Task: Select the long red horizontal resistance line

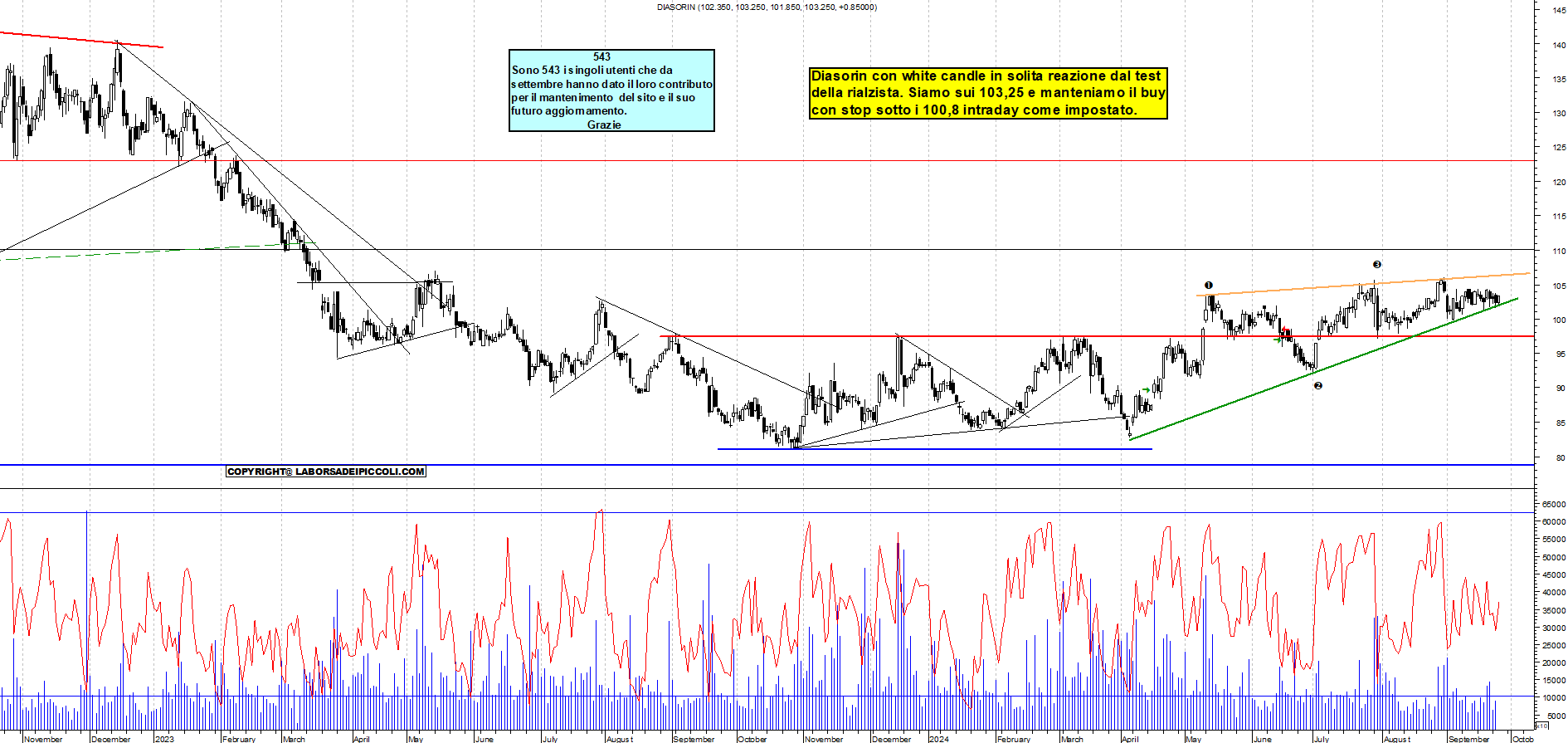Action: click(1097, 336)
